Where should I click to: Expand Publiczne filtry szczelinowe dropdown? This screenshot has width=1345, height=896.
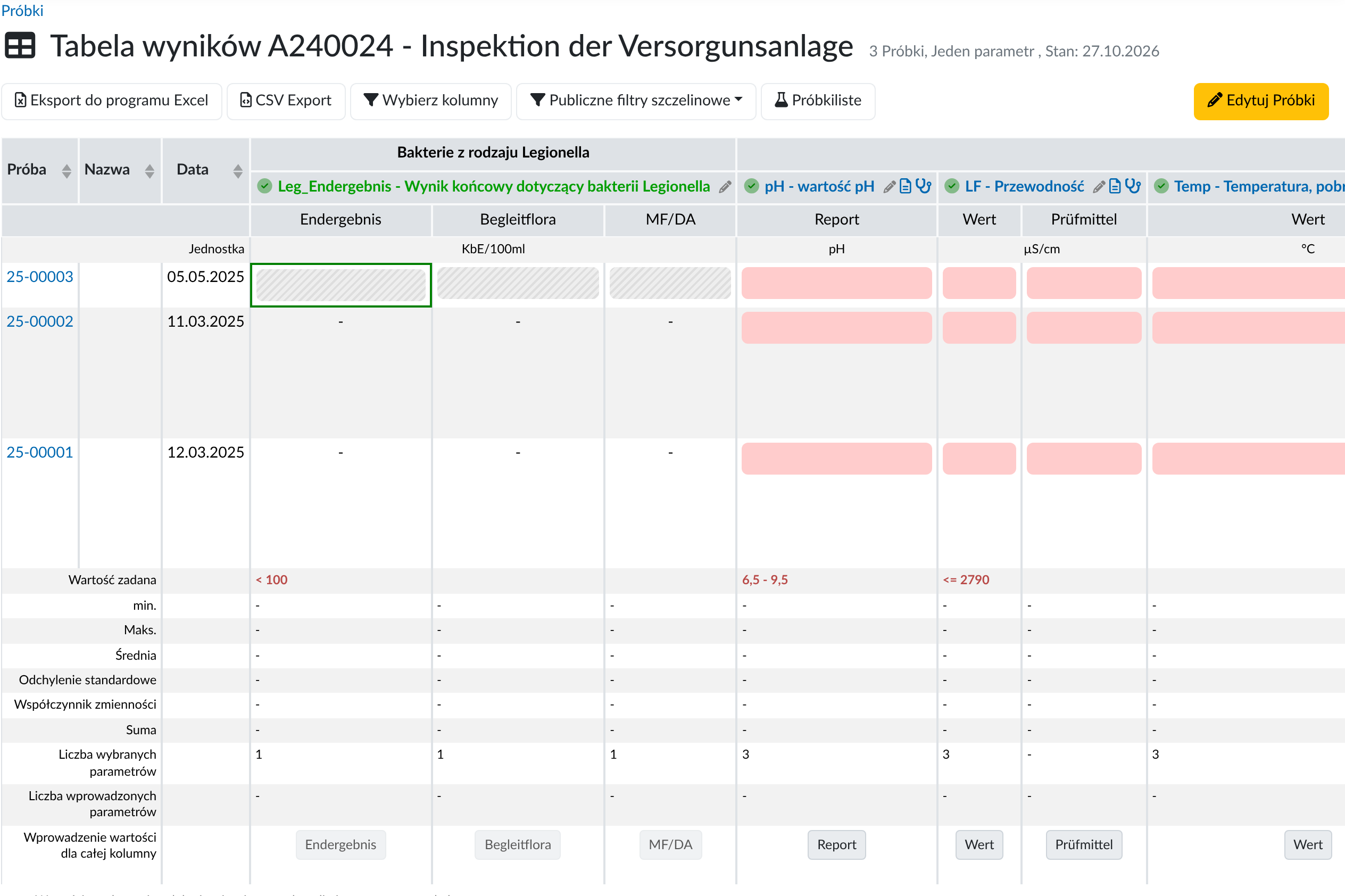point(636,101)
